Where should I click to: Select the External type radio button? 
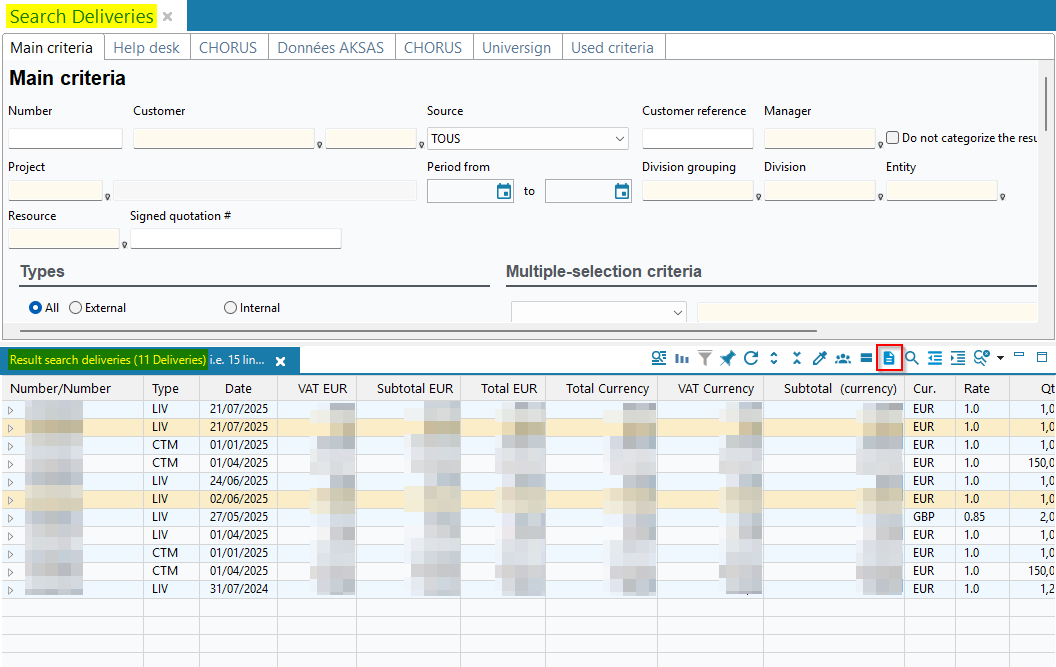(x=76, y=308)
